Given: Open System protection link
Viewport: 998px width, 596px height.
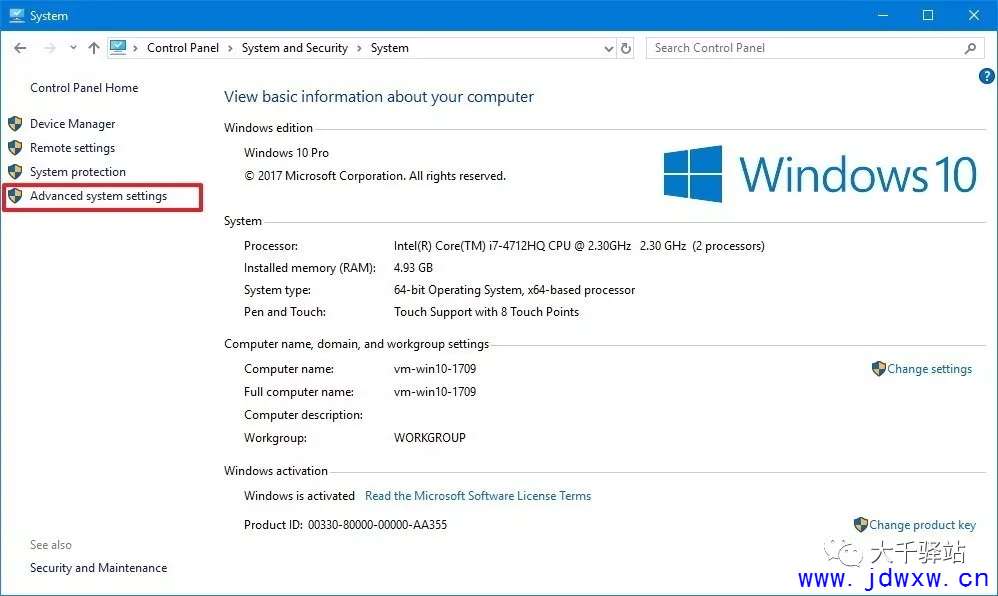Looking at the screenshot, I should 78,172.
